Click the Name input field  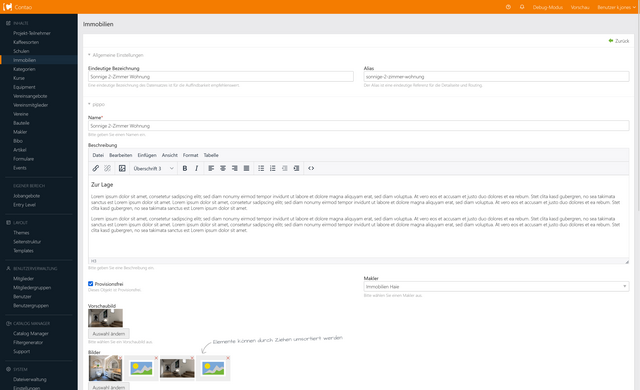[358, 126]
